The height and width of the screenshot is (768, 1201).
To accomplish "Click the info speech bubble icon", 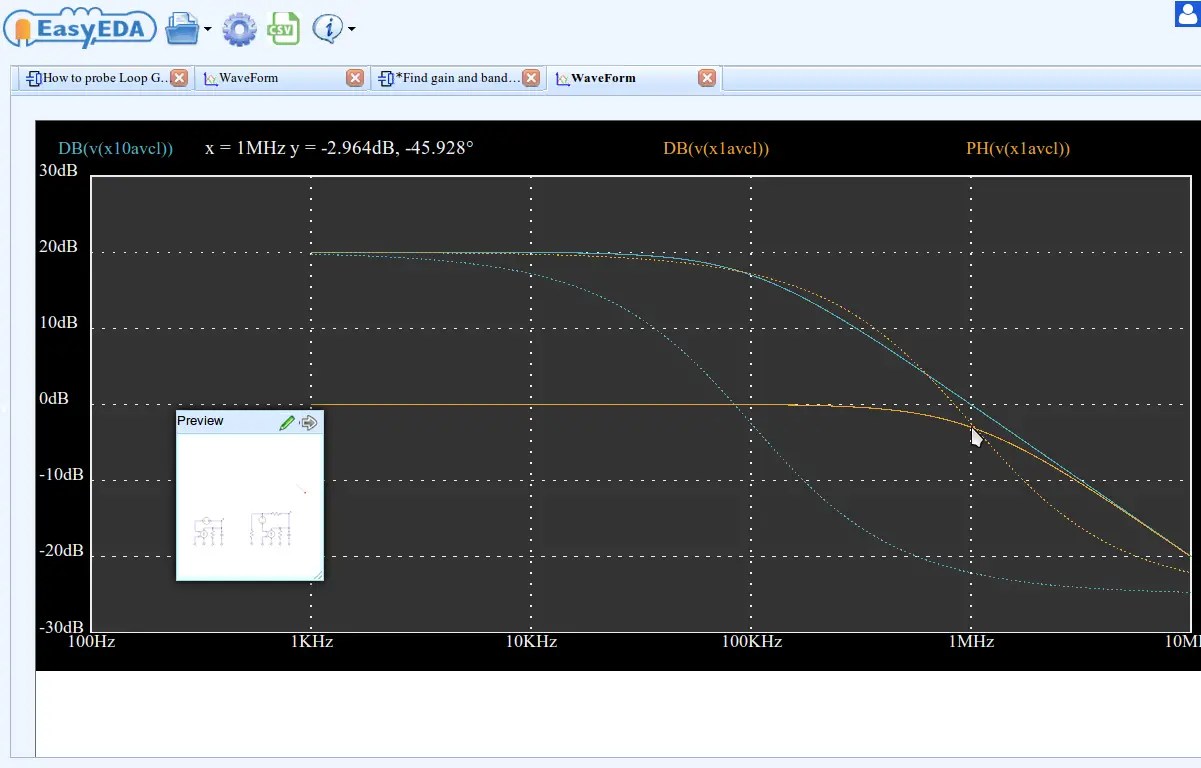I will click(x=327, y=28).
